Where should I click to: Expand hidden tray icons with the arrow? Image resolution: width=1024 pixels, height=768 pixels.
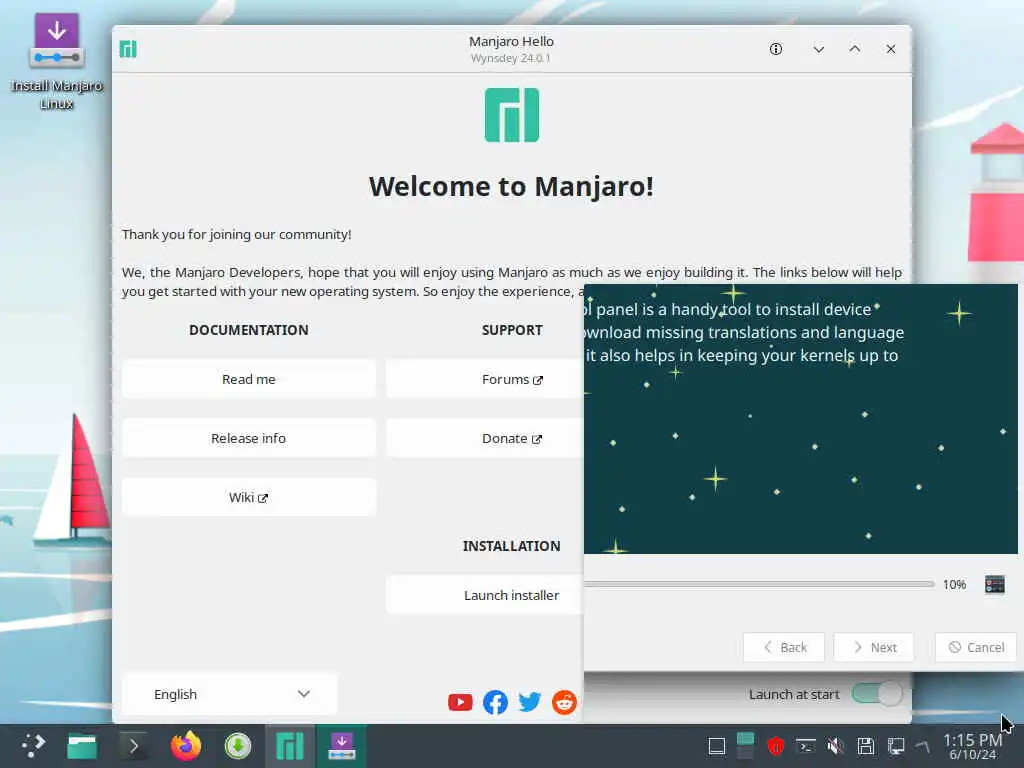(x=923, y=746)
